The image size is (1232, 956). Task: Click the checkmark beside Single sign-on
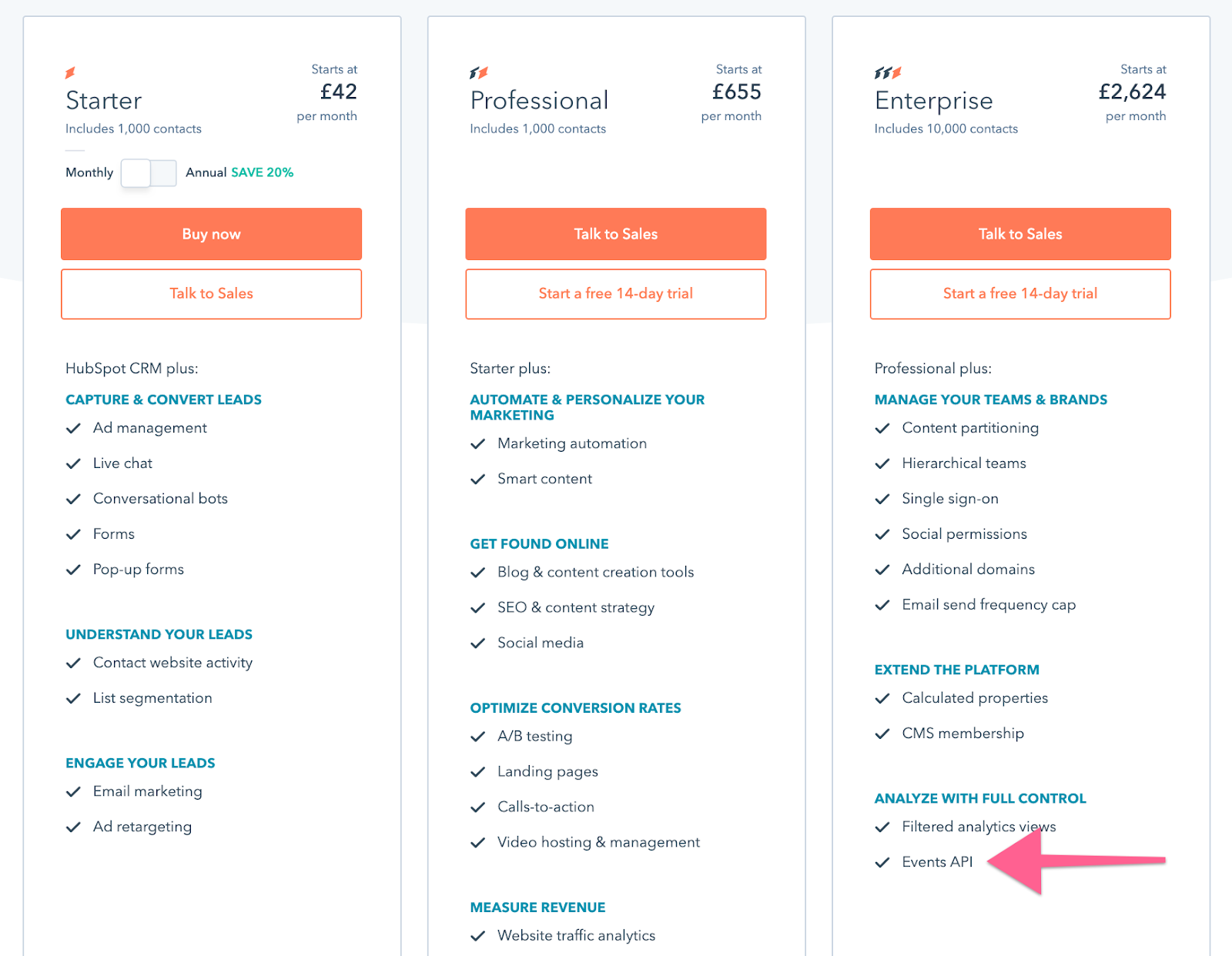(x=882, y=499)
